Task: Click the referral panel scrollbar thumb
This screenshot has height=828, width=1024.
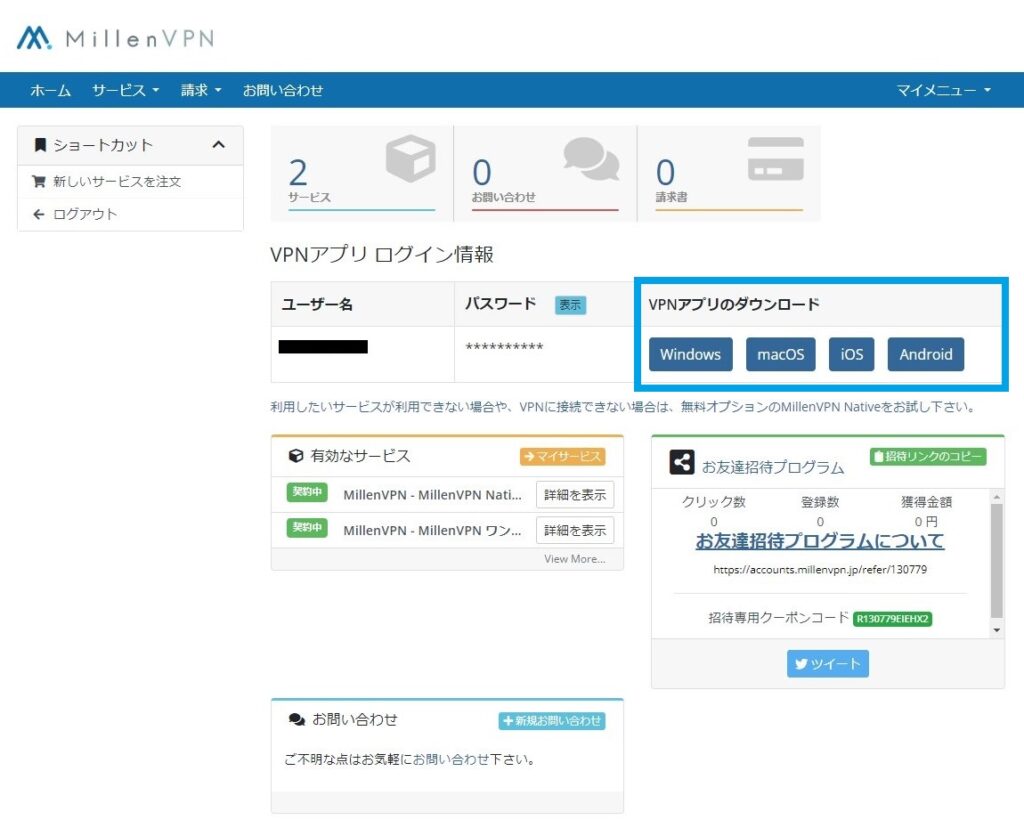Action: click(x=997, y=560)
